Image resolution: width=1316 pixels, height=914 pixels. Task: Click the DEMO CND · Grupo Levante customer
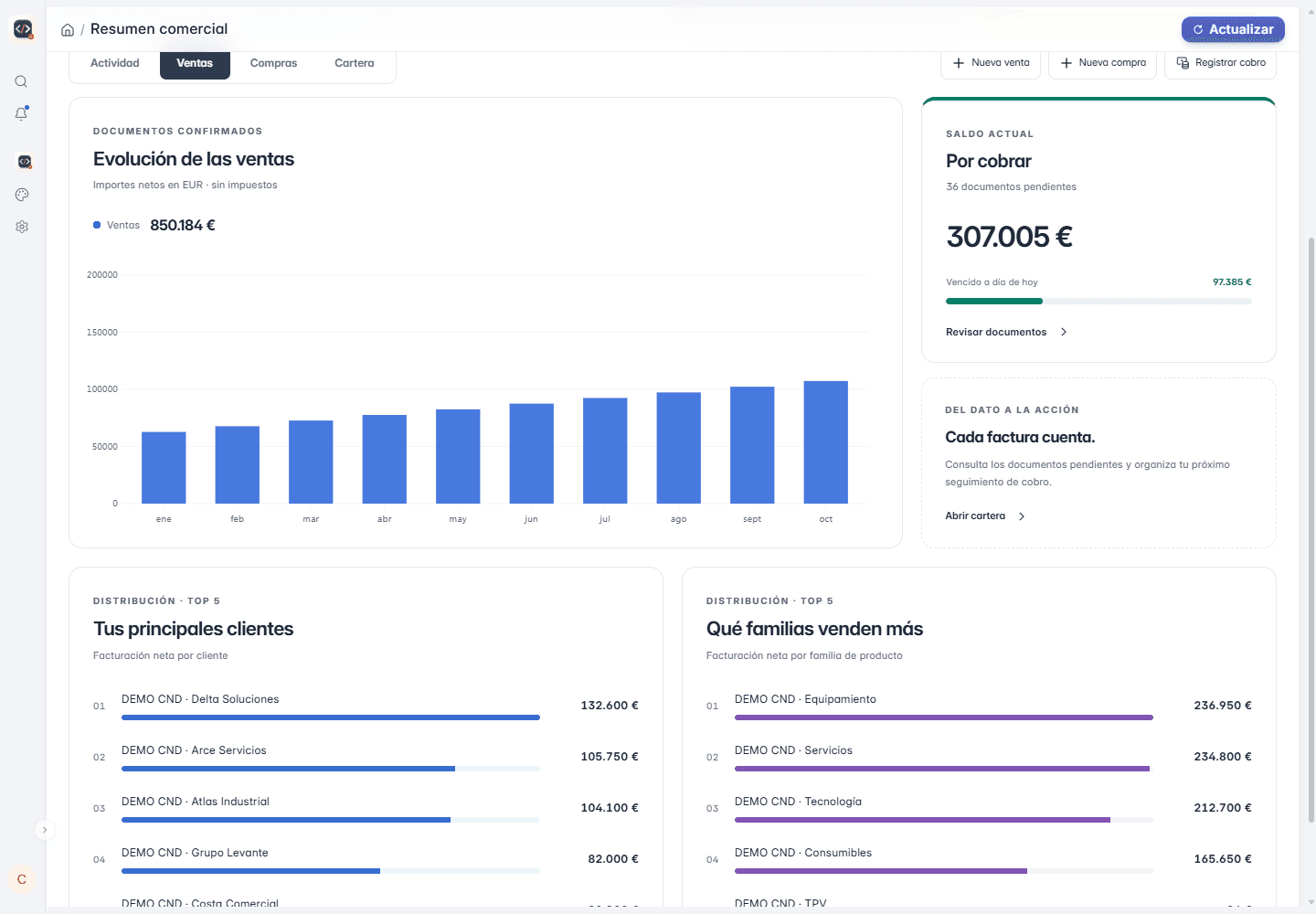click(195, 853)
